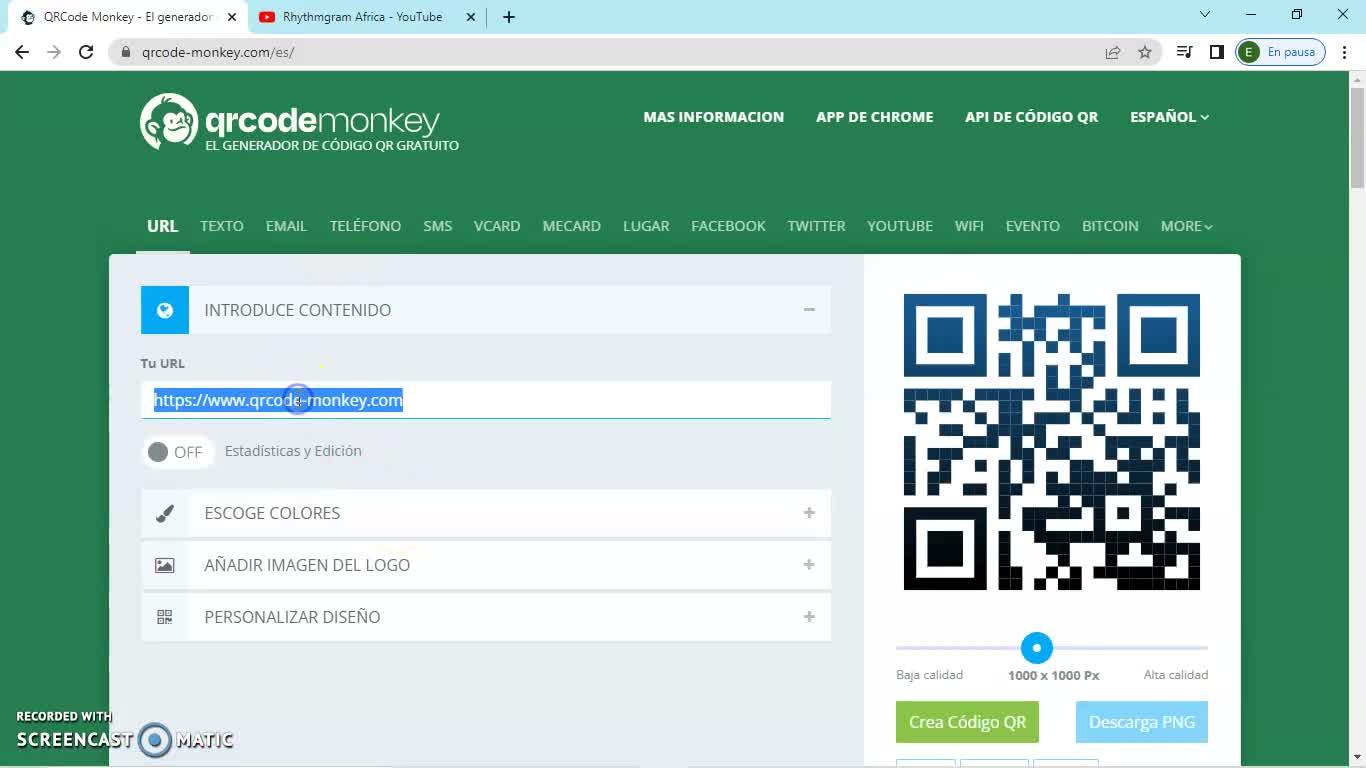The width and height of the screenshot is (1366, 768).
Task: Click the paintbrush icon for Escoge Colores
Action: [165, 513]
